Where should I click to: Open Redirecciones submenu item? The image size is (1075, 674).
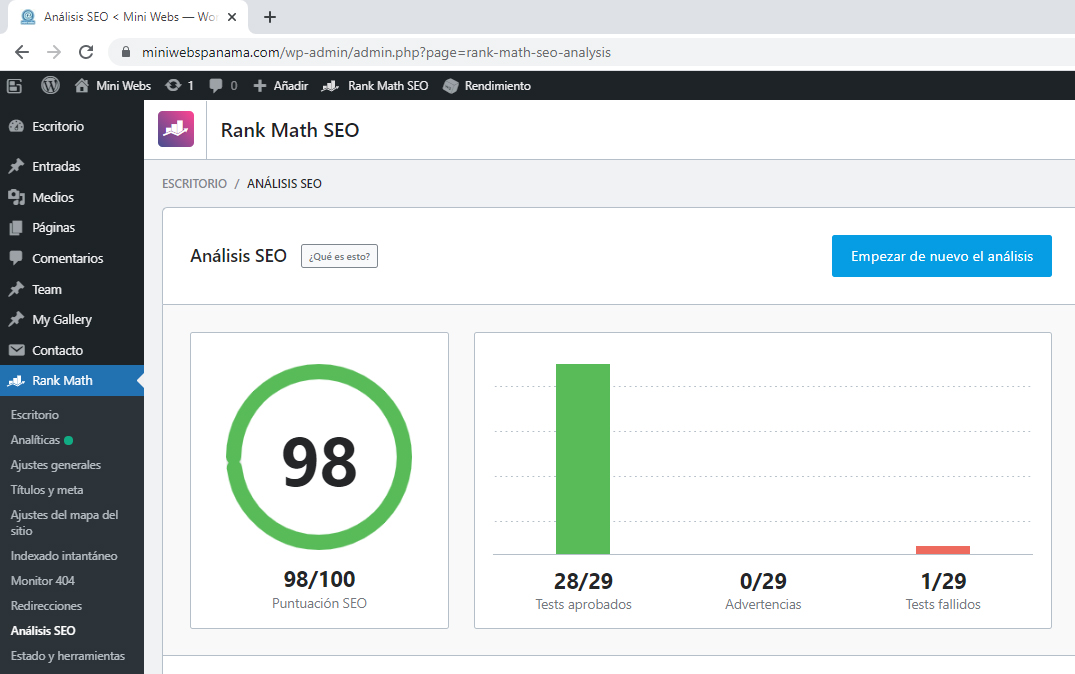pyautogui.click(x=46, y=606)
